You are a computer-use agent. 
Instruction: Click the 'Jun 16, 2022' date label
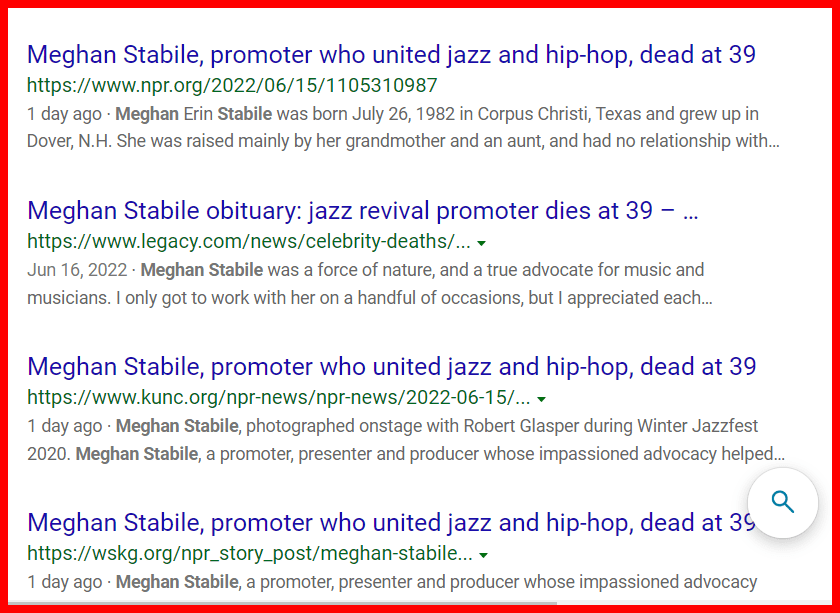point(78,270)
